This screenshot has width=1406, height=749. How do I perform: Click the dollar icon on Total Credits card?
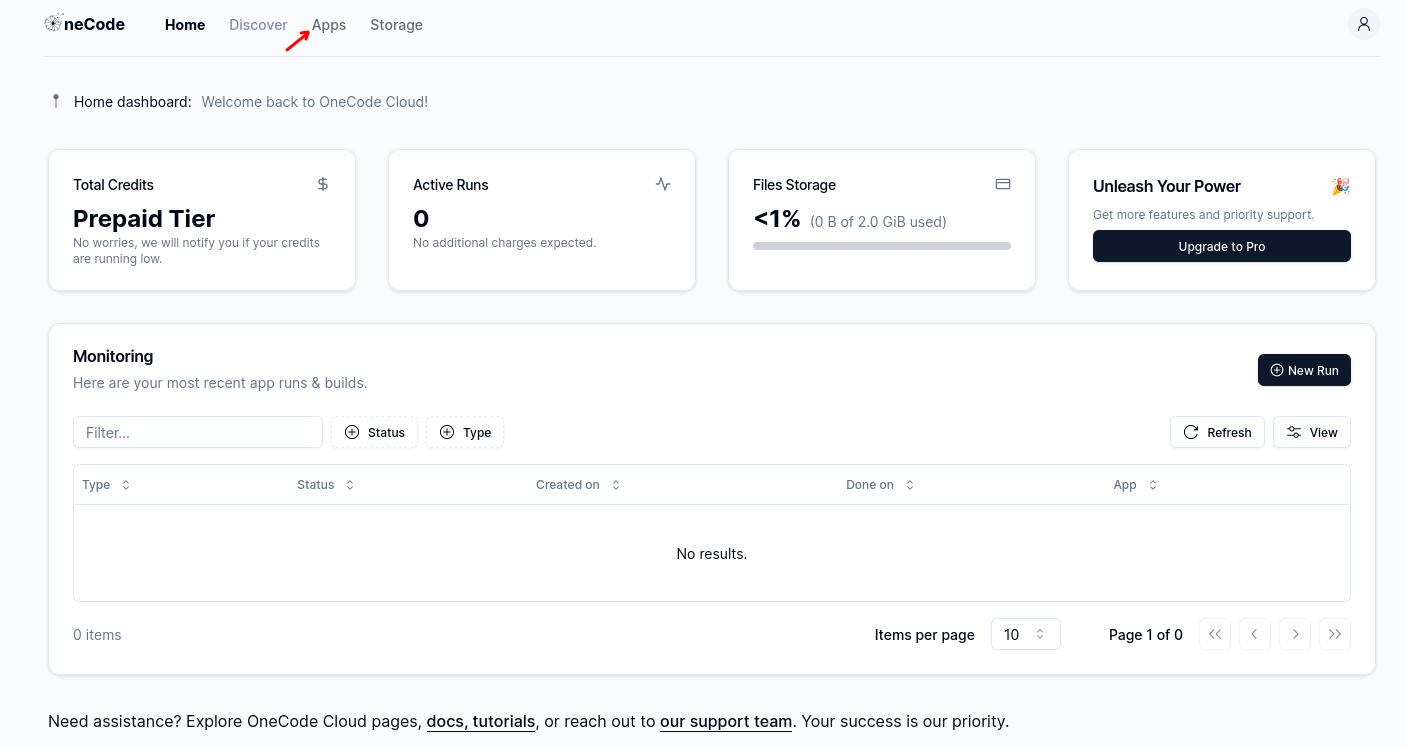pos(321,184)
